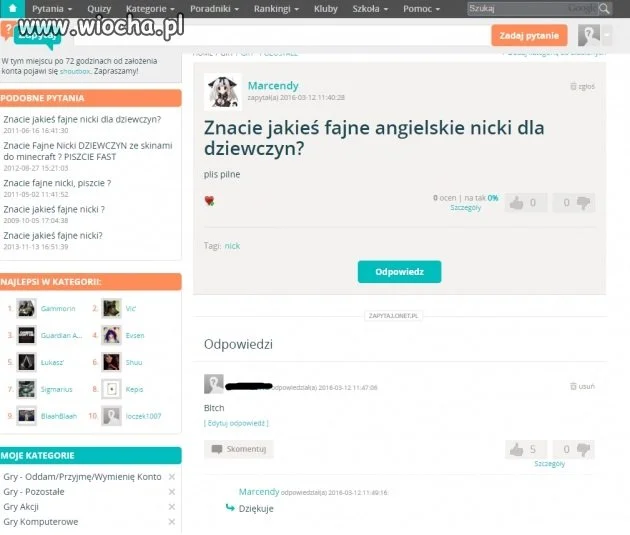Image resolution: width=630 pixels, height=535 pixels.
Task: Open the Kluby menu item
Action: pos(325,8)
